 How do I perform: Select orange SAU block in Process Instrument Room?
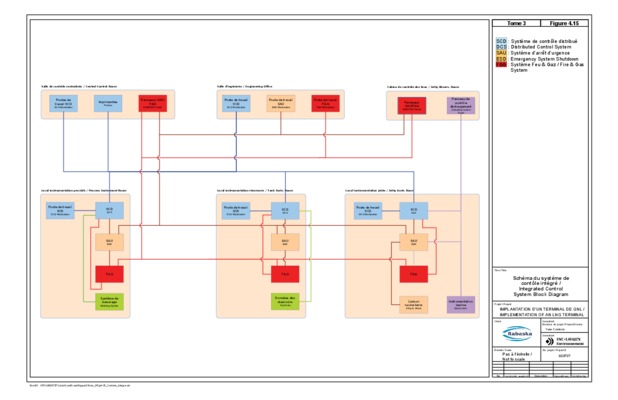110,242
